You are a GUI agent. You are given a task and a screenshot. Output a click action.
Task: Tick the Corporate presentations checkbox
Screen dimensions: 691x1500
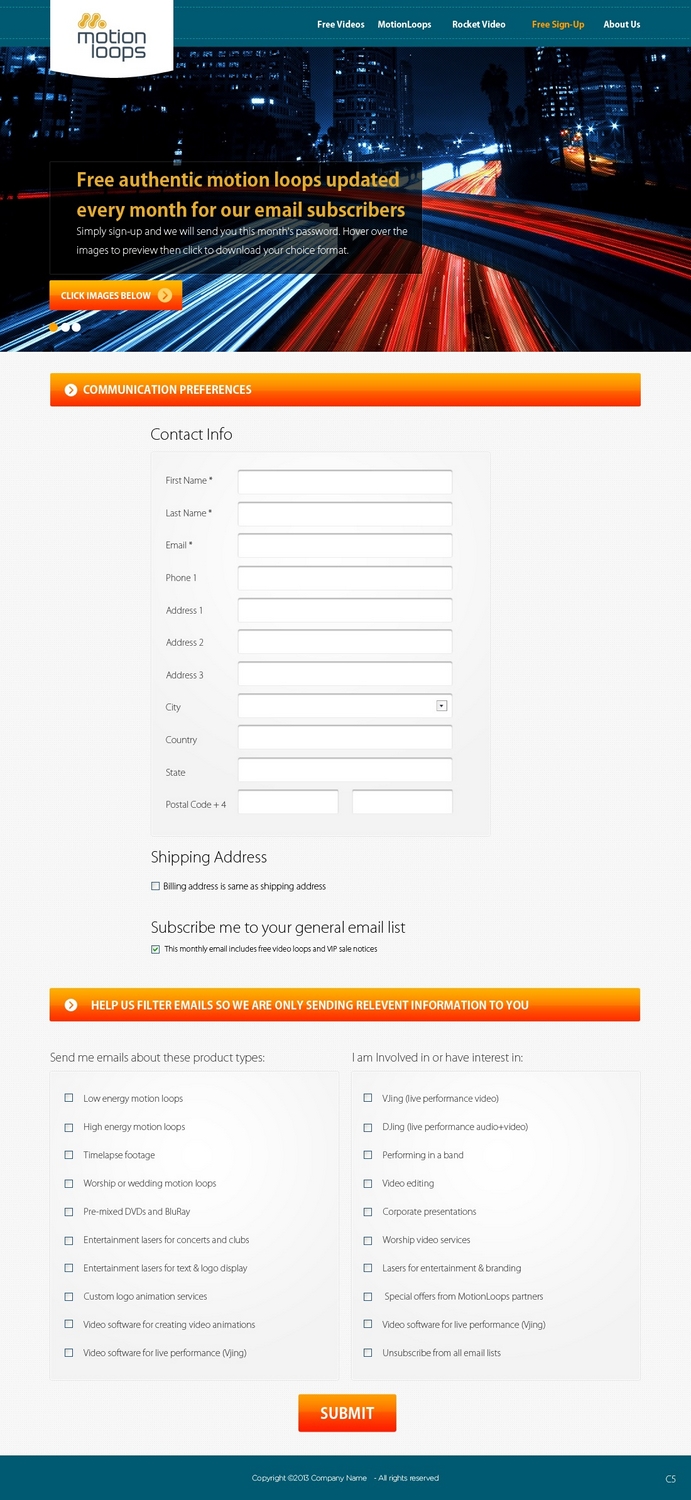click(368, 1211)
